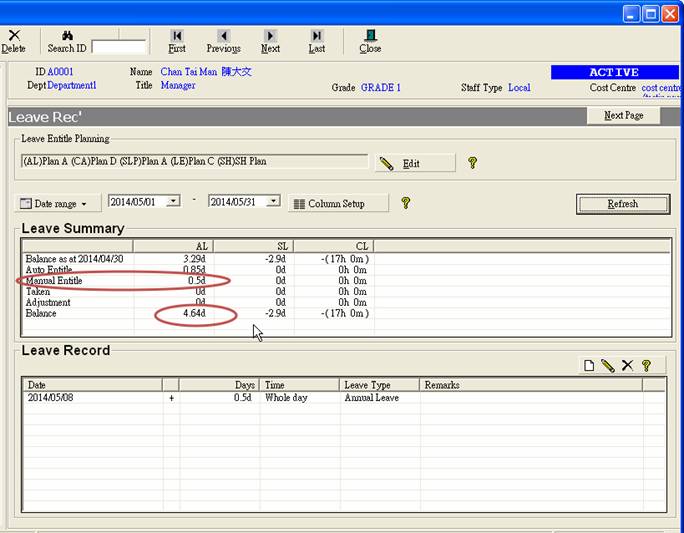Add new leave record icon
The width and height of the screenshot is (684, 533).
[x=589, y=366]
